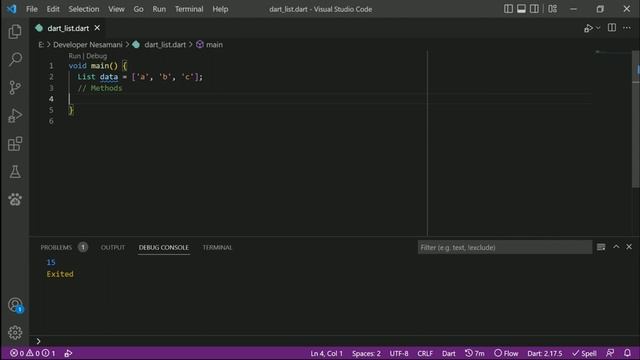Switch to the Output panel tab
The width and height of the screenshot is (640, 360).
pyautogui.click(x=113, y=247)
